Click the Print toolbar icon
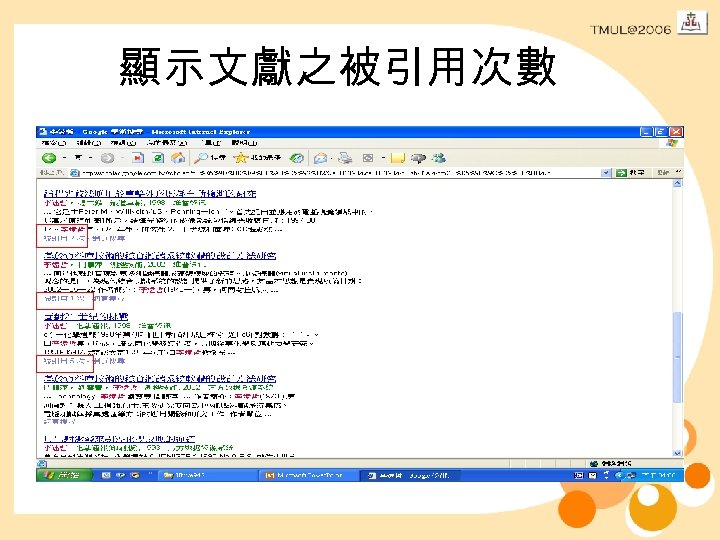The image size is (720, 540). point(345,158)
